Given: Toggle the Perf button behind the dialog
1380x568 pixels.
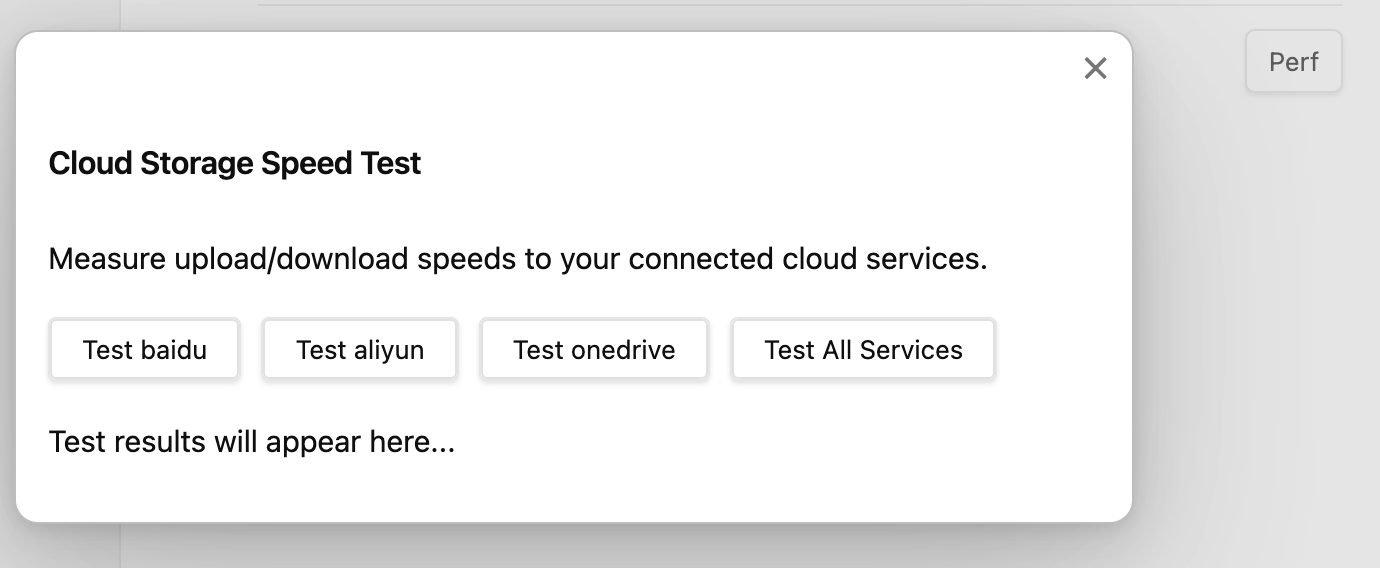Looking at the screenshot, I should 1293,62.
